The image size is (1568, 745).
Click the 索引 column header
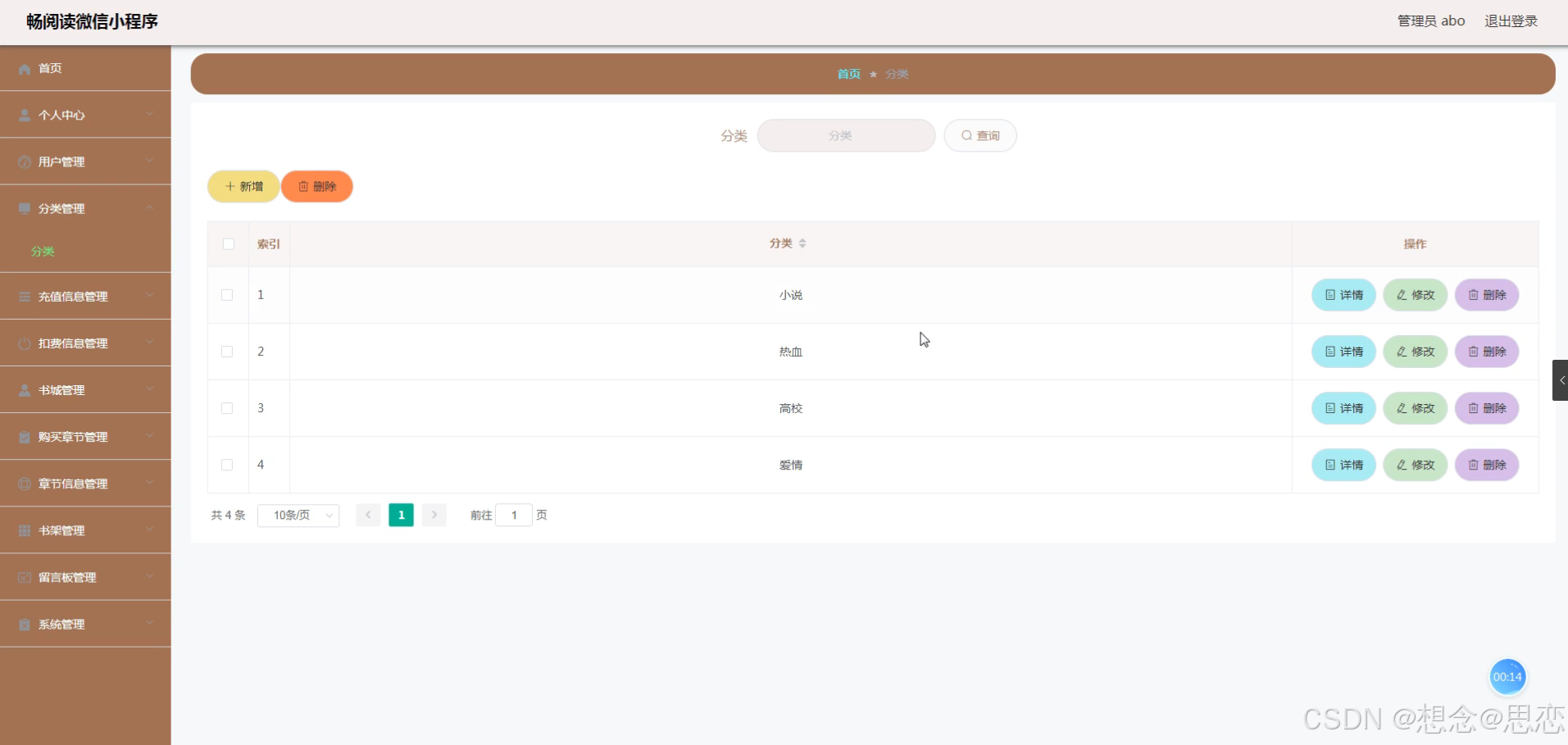point(269,244)
